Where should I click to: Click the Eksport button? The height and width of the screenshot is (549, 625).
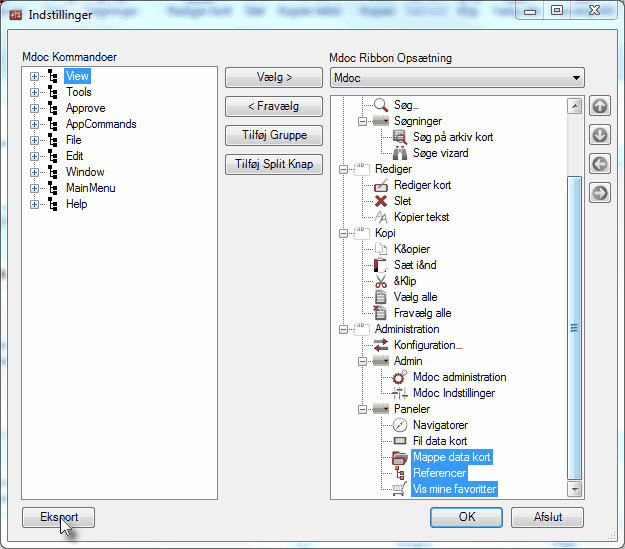tap(59, 517)
